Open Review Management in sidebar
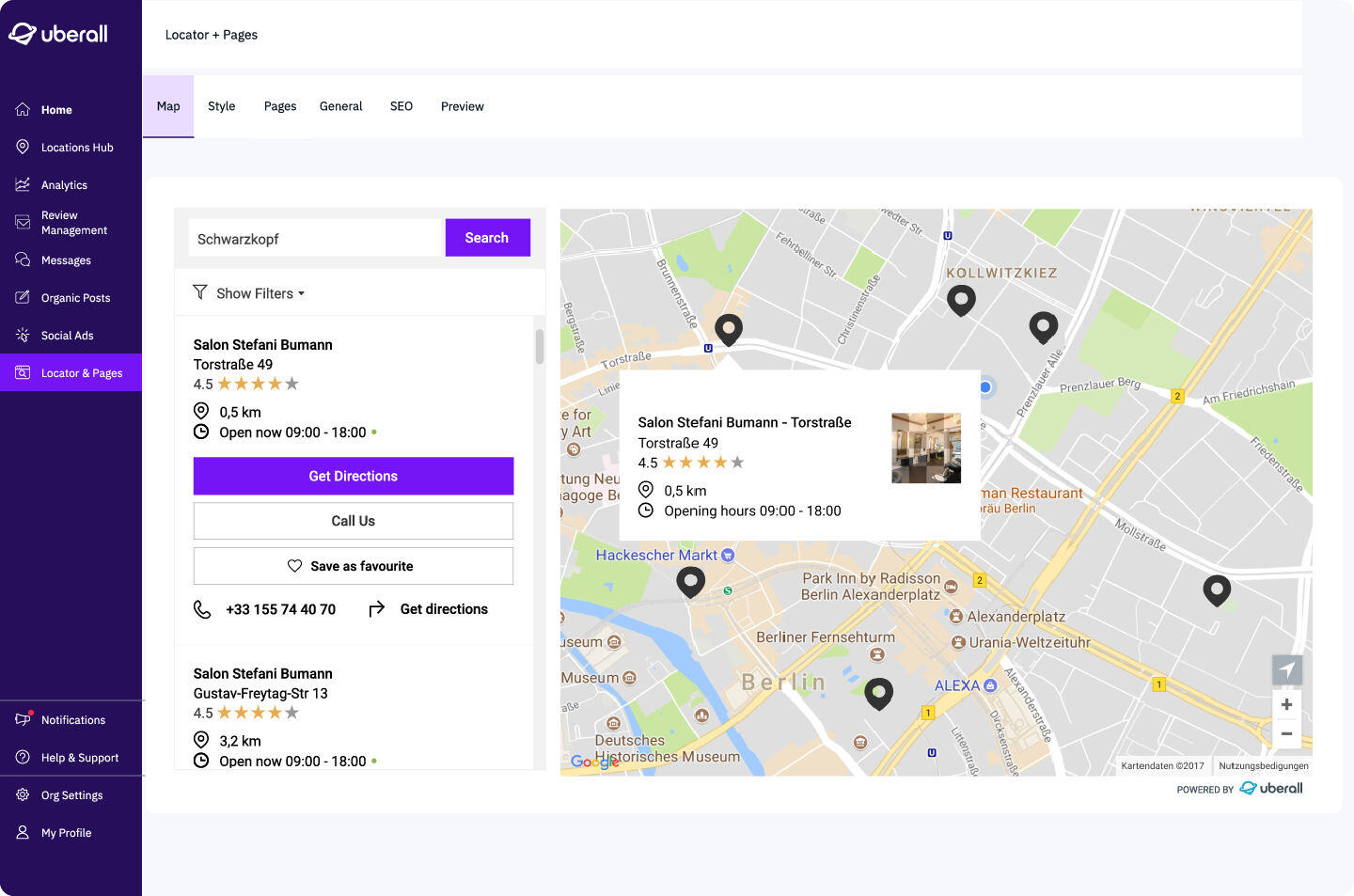This screenshot has width=1354, height=896. 73,223
